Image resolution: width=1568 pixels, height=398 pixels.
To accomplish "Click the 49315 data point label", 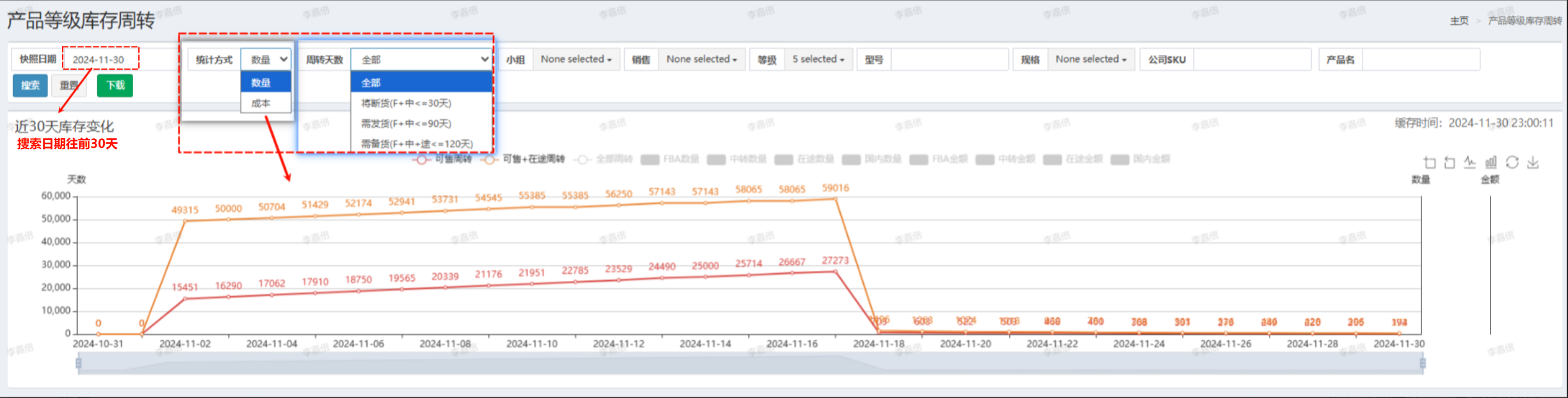I will tap(185, 210).
